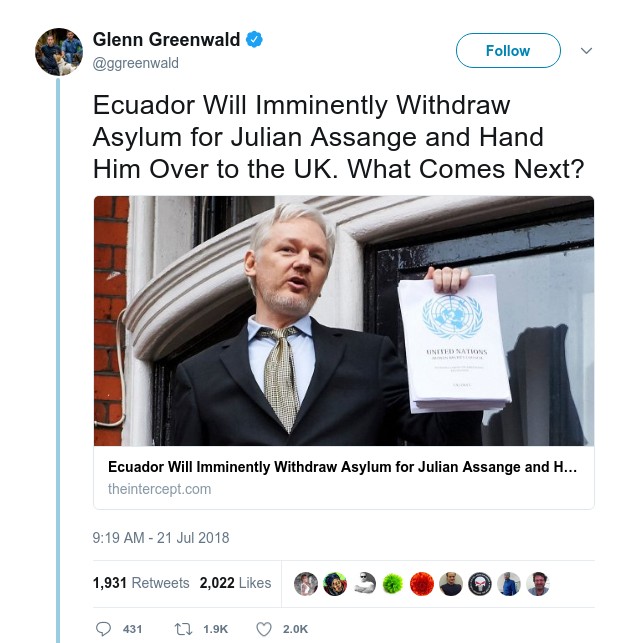632x643 pixels.
Task: Click the @ggreenwald handle
Action: [136, 63]
